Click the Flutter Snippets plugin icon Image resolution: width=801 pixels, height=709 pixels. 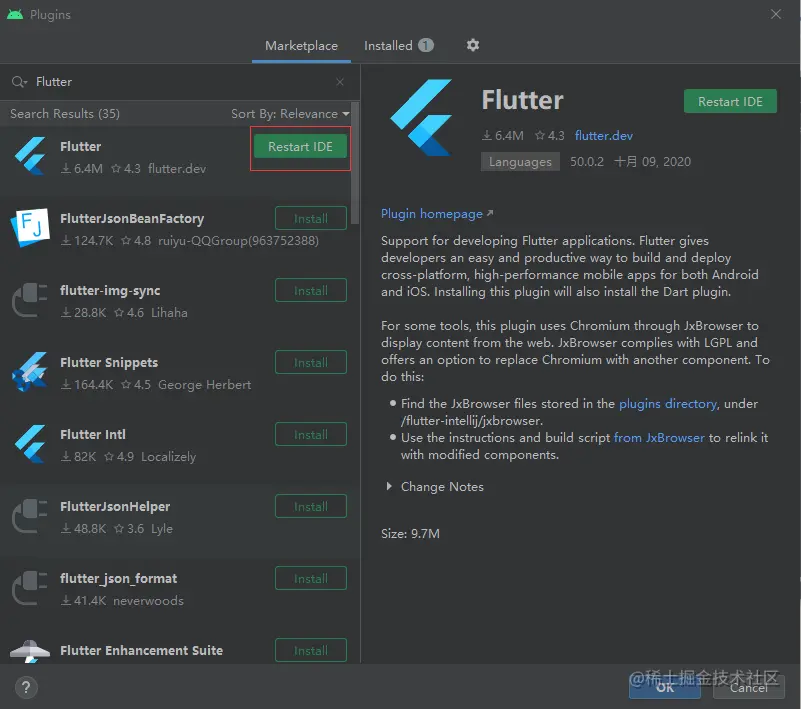pyautogui.click(x=30, y=372)
